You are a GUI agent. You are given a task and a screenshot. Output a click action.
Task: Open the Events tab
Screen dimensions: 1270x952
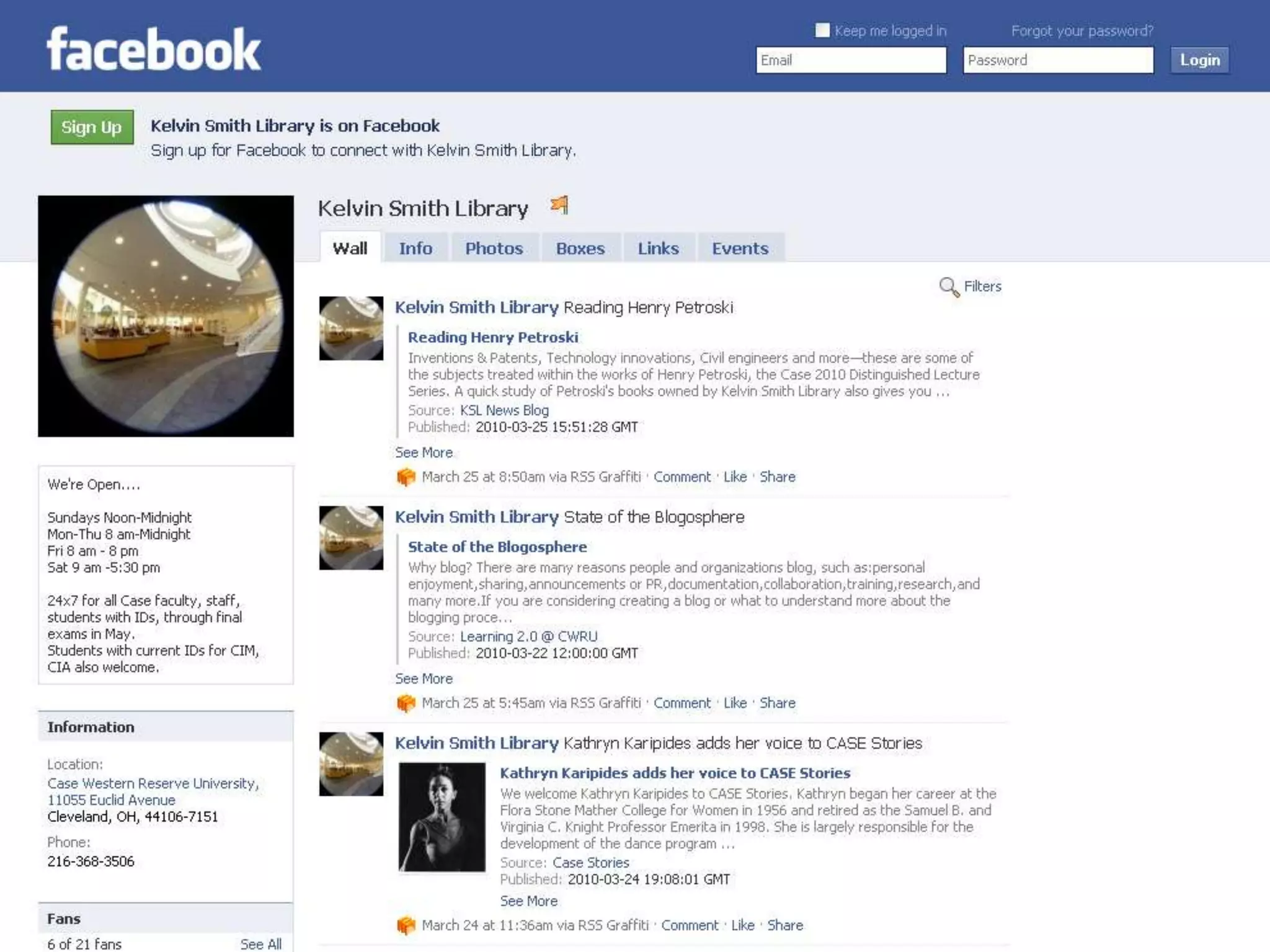coord(740,248)
